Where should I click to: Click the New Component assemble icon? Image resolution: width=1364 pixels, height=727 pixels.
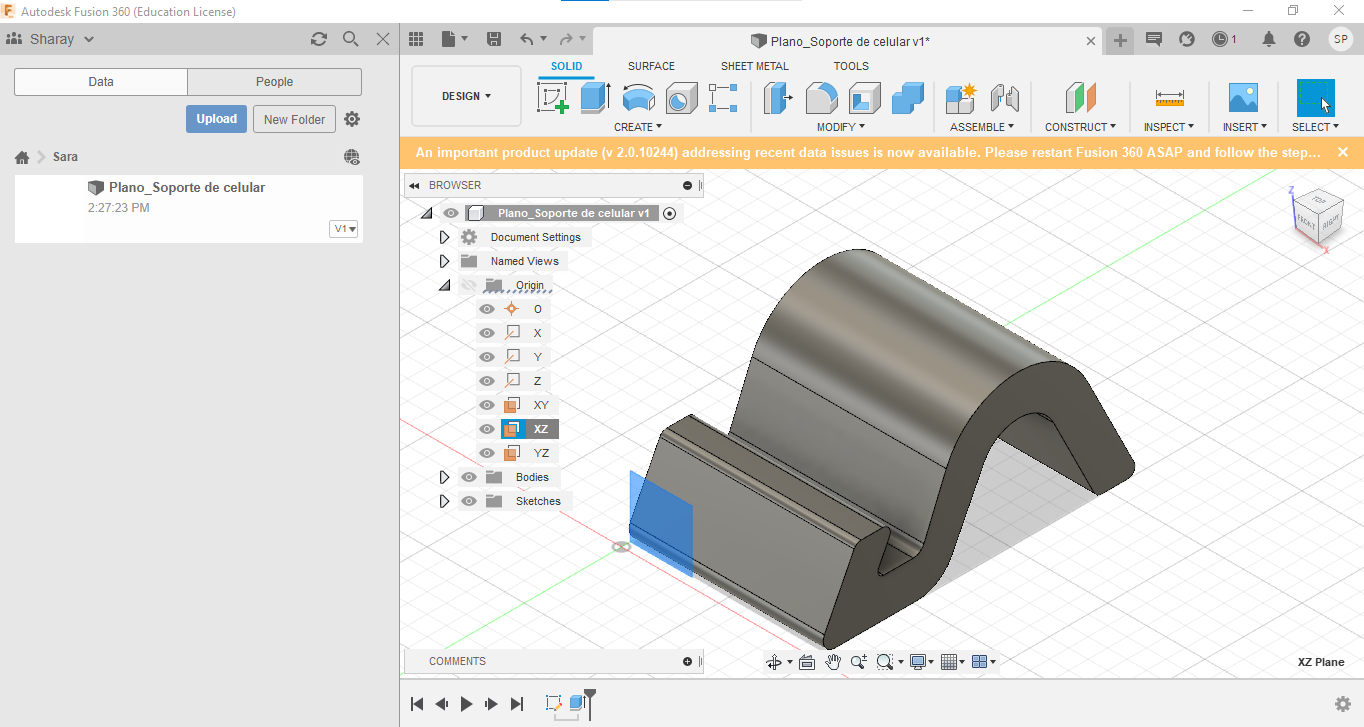961,98
